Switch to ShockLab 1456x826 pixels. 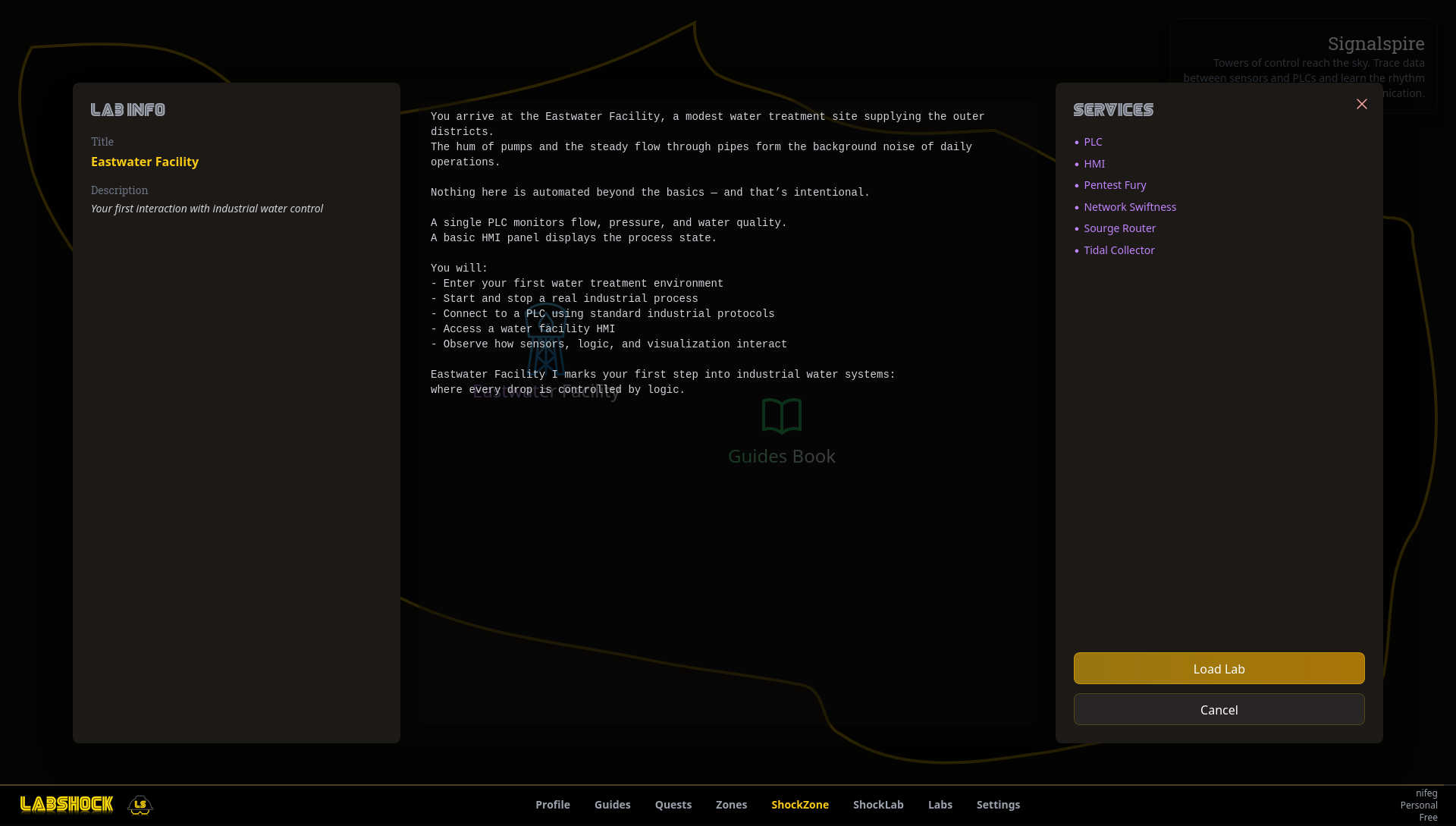(x=877, y=804)
